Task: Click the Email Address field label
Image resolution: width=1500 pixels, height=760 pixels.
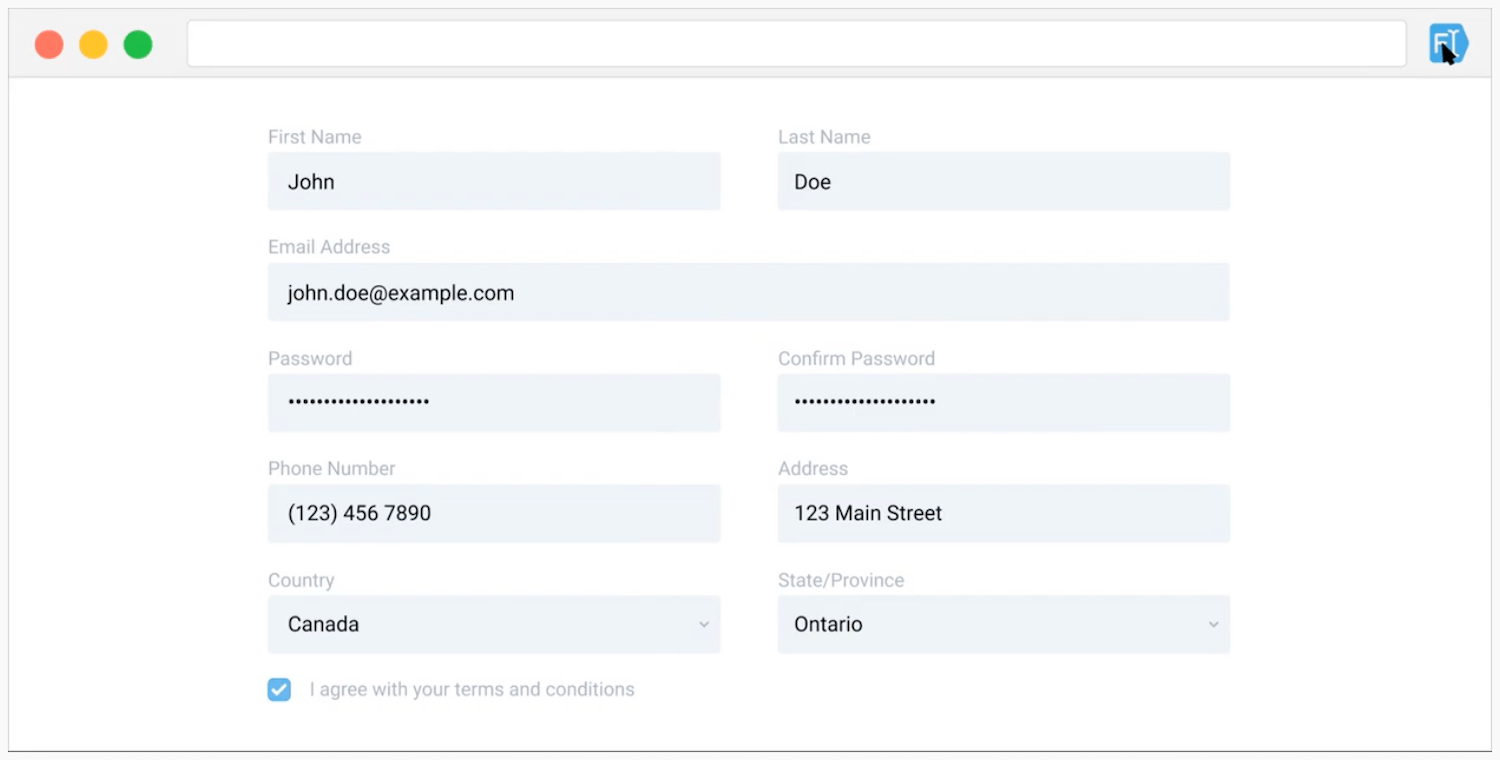Action: tap(329, 247)
